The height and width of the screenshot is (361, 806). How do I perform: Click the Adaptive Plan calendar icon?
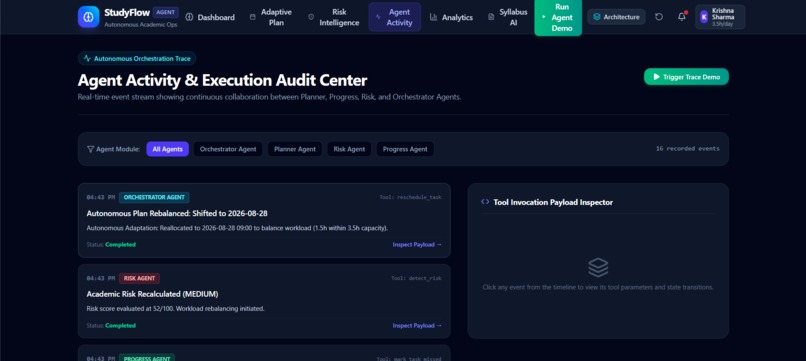pos(252,17)
